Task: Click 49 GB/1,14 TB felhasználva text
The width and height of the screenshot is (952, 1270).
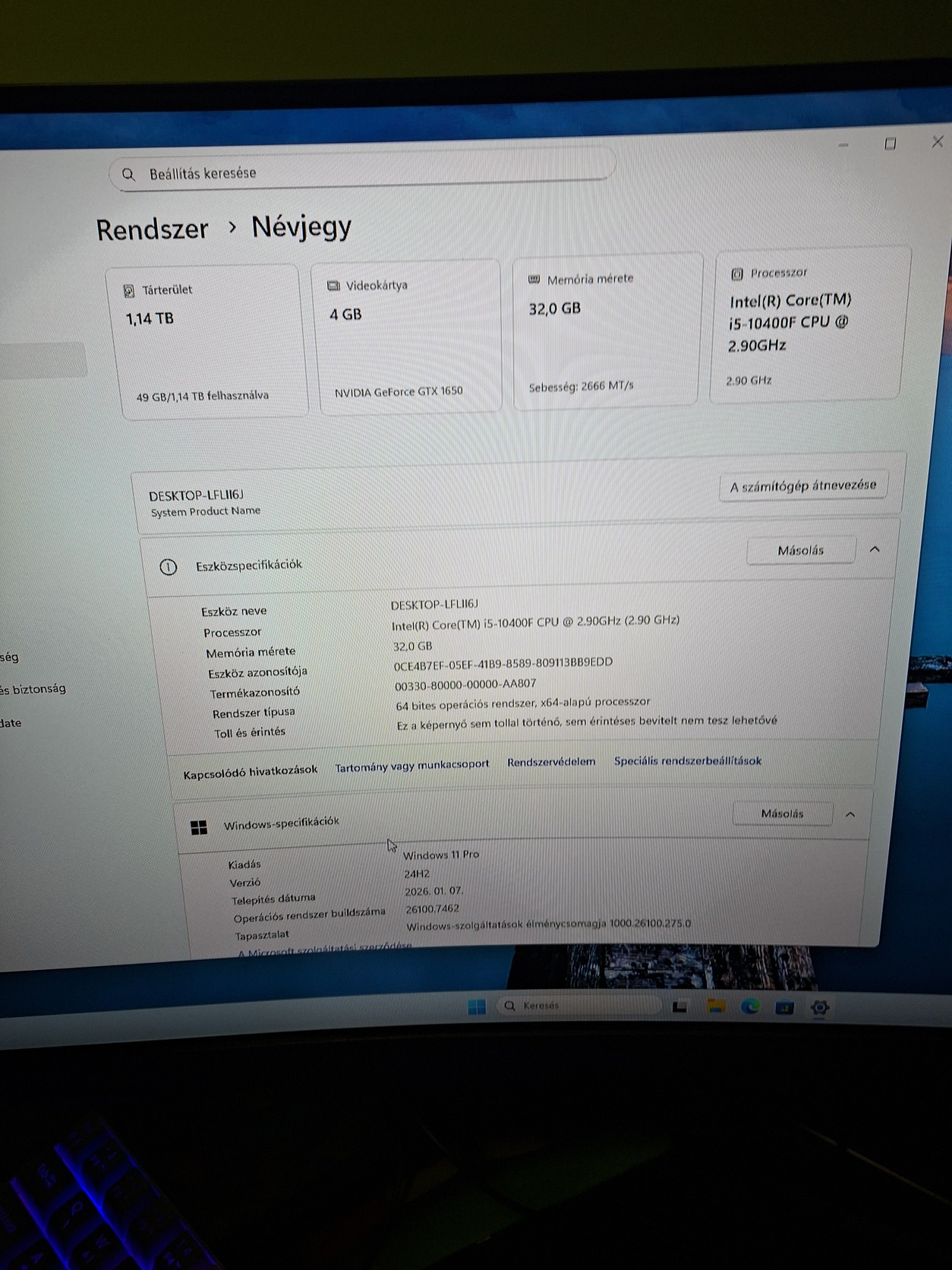Action: click(x=203, y=396)
